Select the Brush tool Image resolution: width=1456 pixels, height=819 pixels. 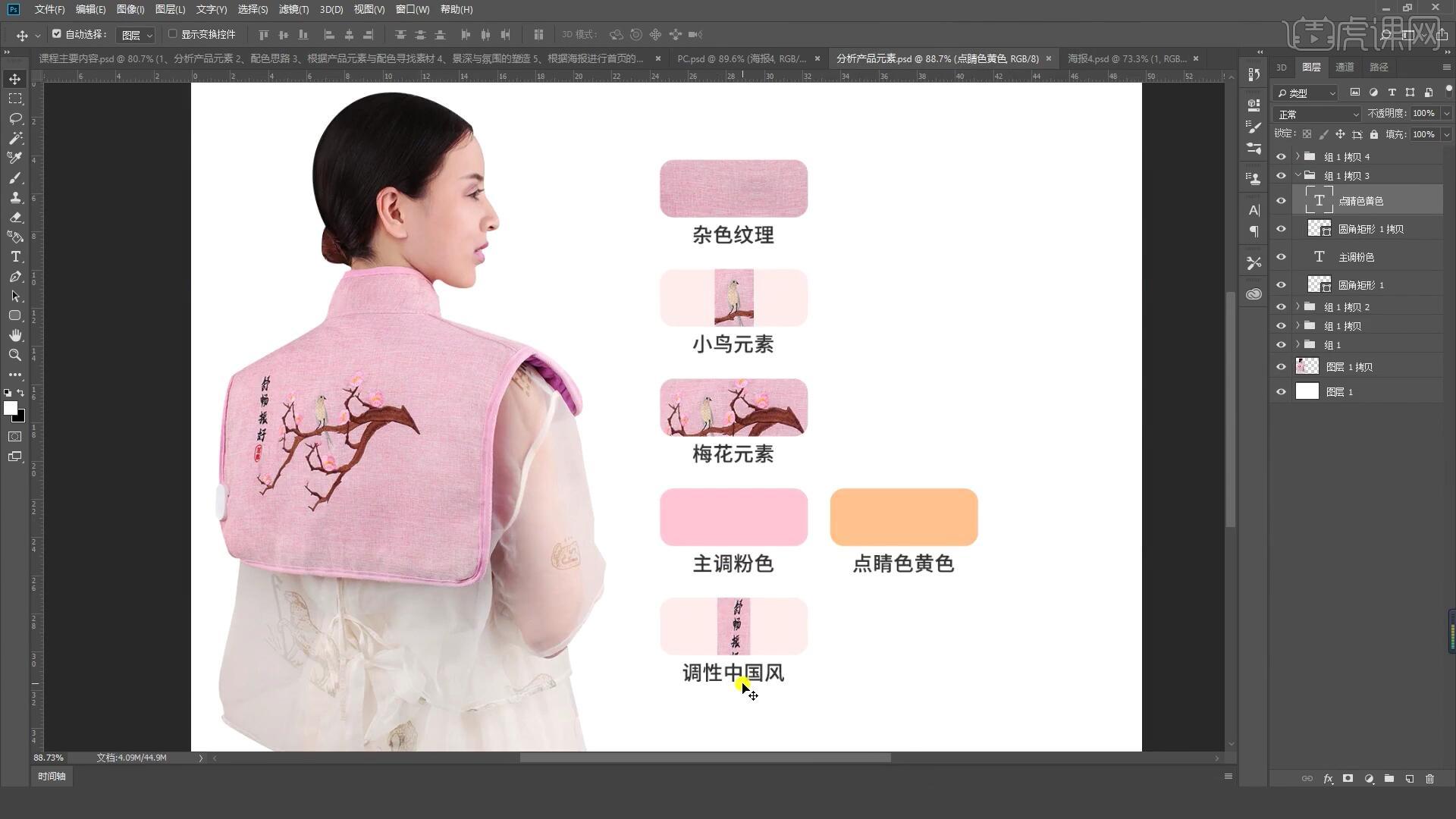point(15,177)
